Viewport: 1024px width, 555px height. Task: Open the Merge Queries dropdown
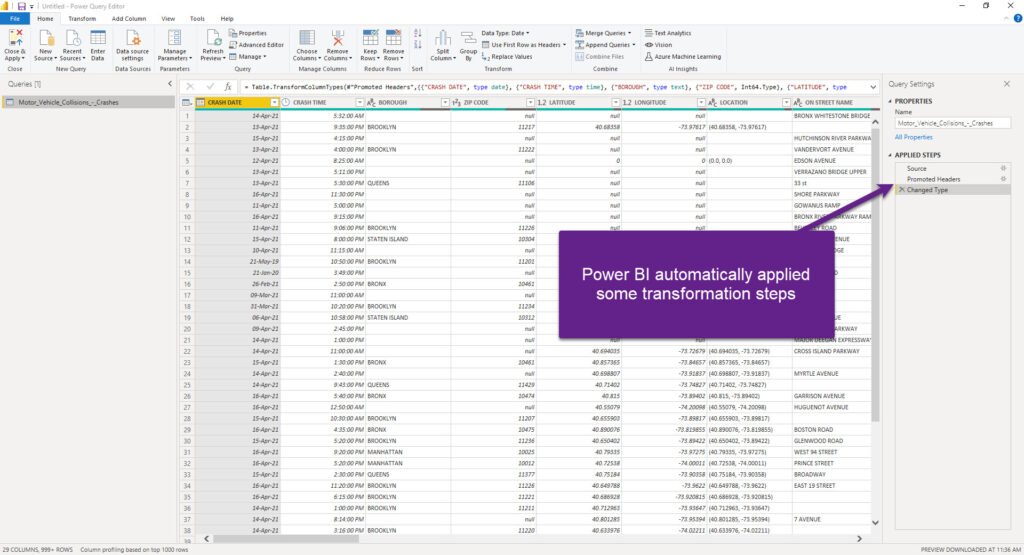[603, 33]
